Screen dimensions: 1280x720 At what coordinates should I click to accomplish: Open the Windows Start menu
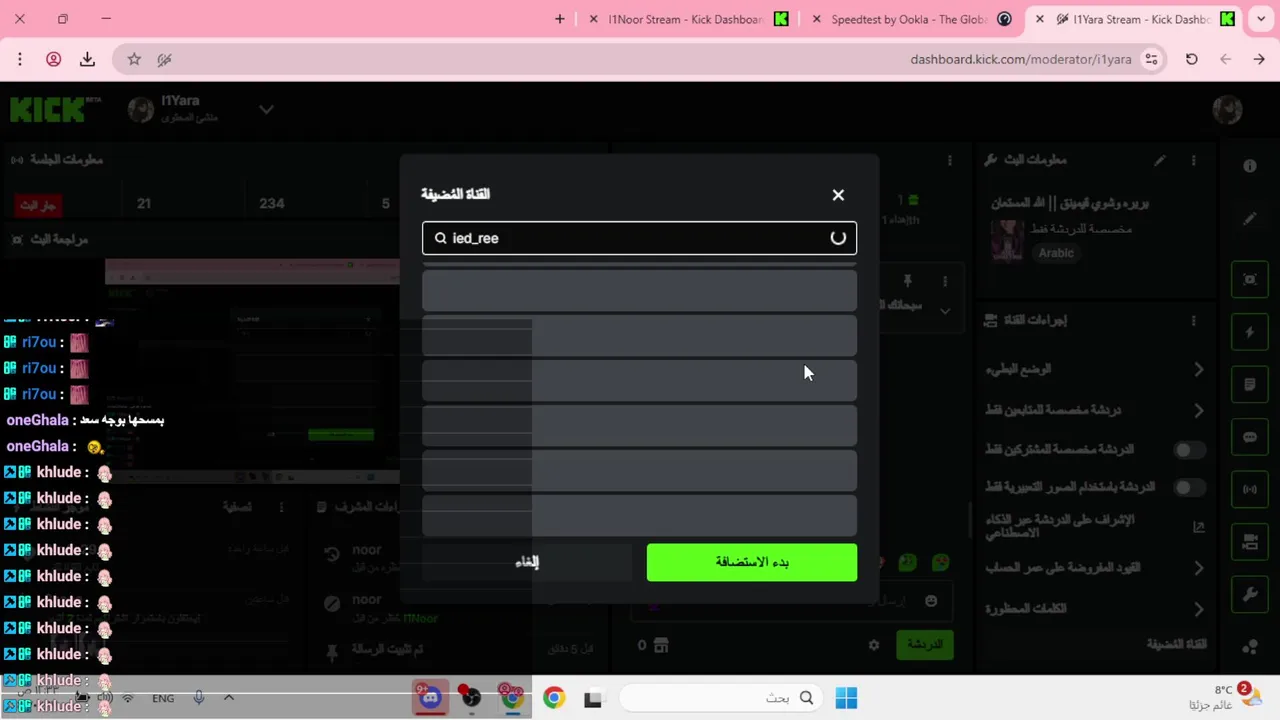pos(846,698)
